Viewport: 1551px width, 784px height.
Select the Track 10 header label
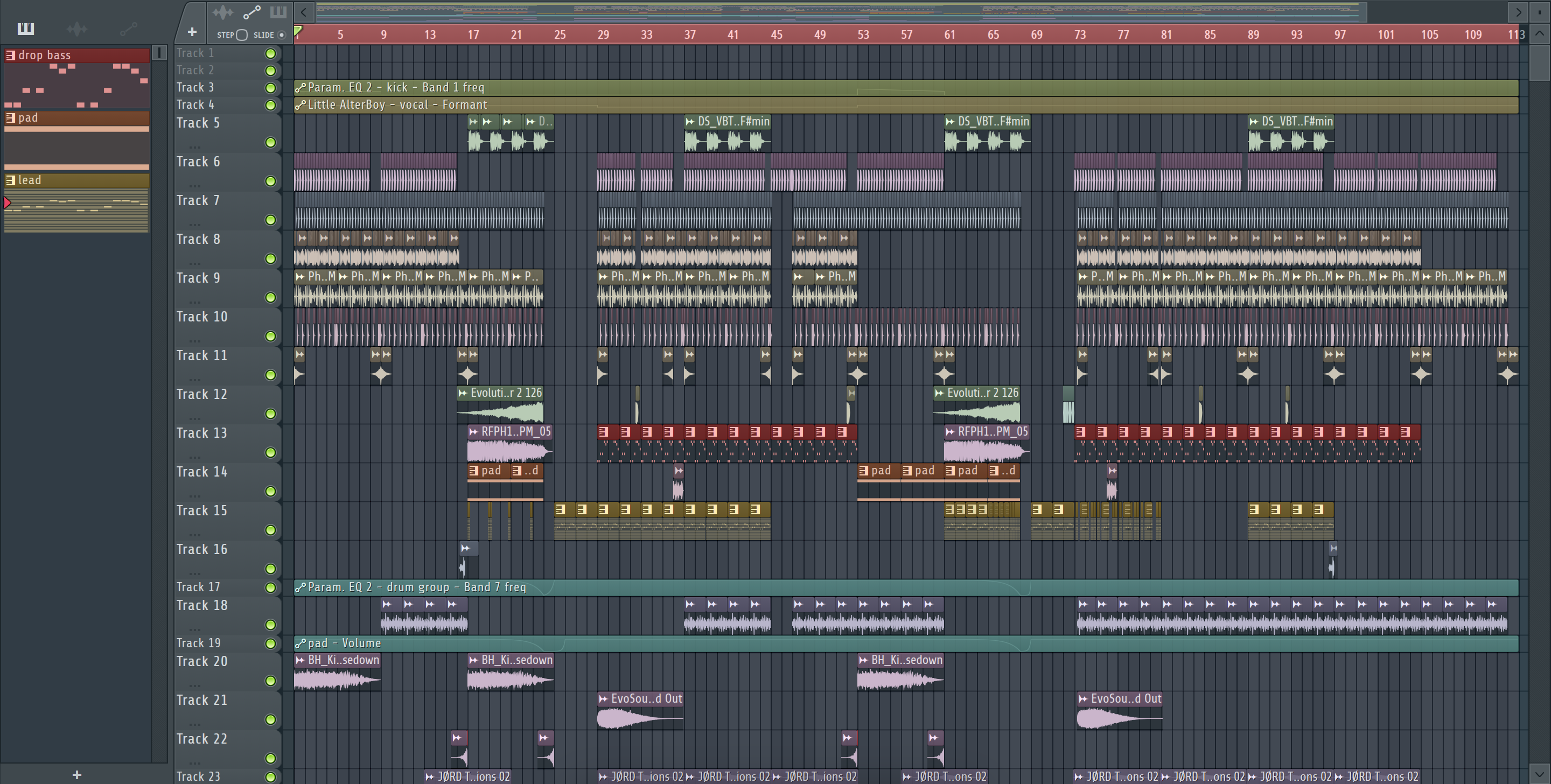tap(202, 317)
